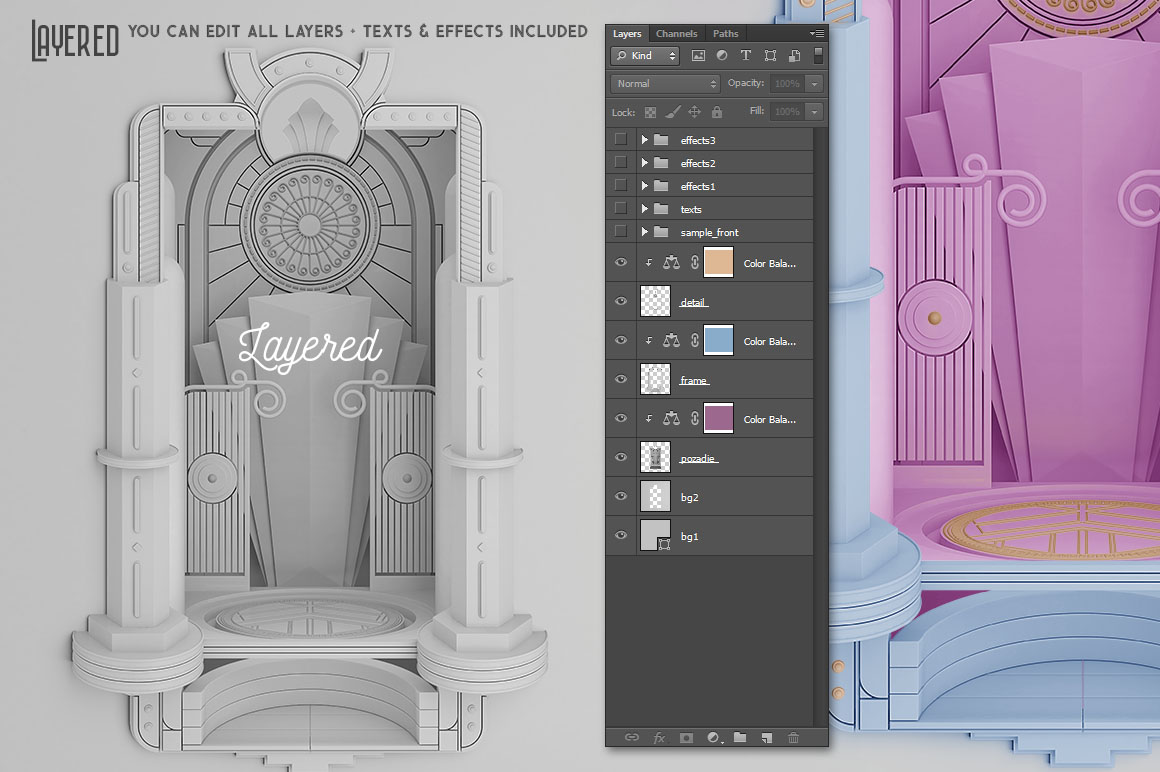
Task: Open the Kind filter dropdown
Action: click(x=646, y=56)
